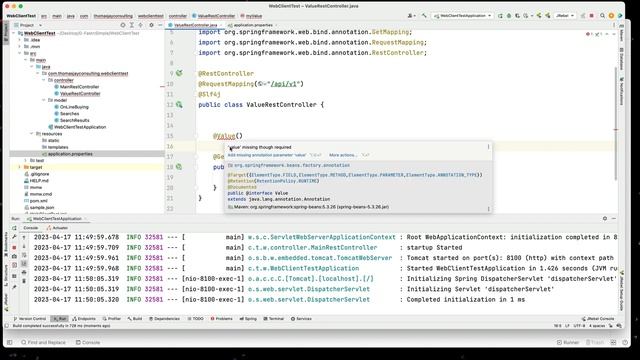Viewport: 640px width, 360px height.
Task: Click the print icon in console gutter
Action: (24, 272)
